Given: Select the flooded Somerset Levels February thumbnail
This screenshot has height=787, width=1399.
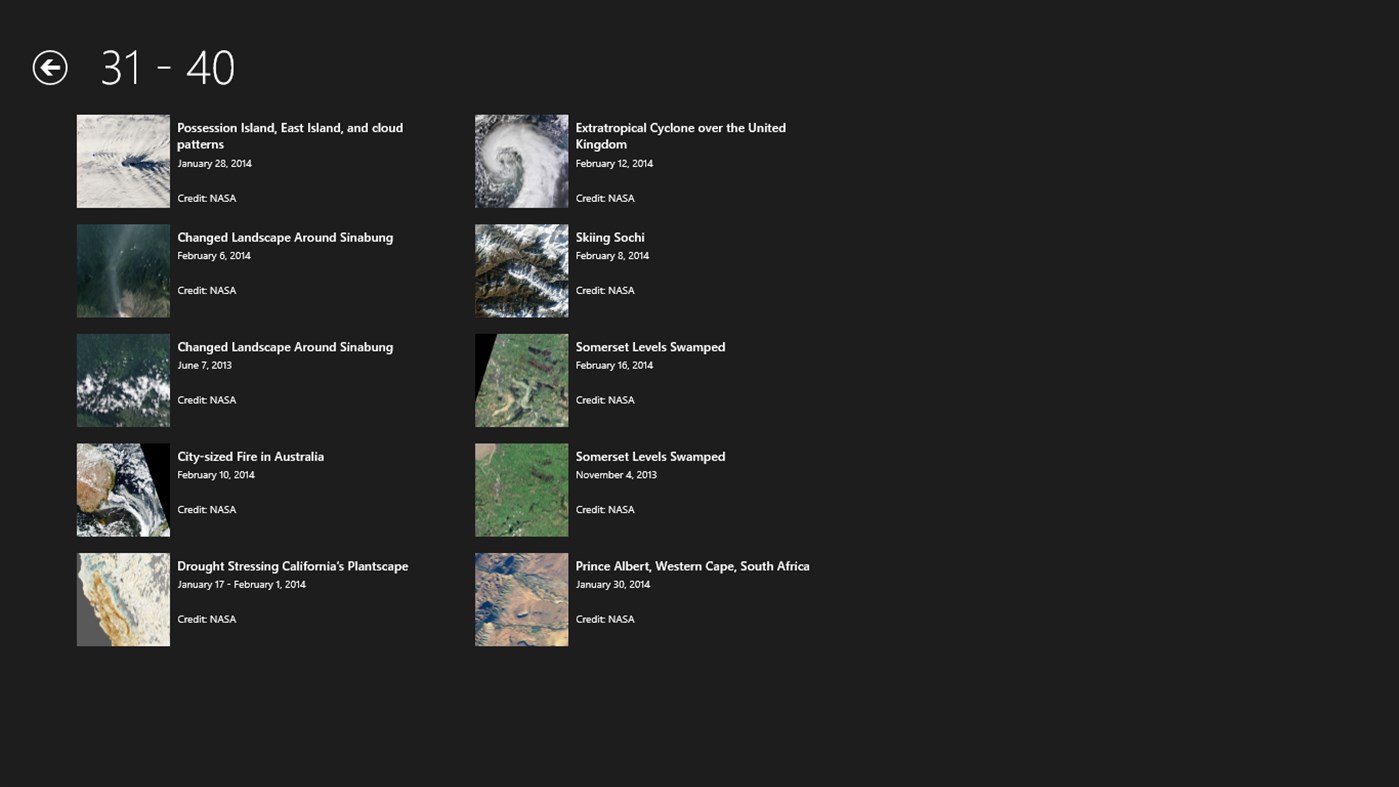Looking at the screenshot, I should (x=521, y=380).
